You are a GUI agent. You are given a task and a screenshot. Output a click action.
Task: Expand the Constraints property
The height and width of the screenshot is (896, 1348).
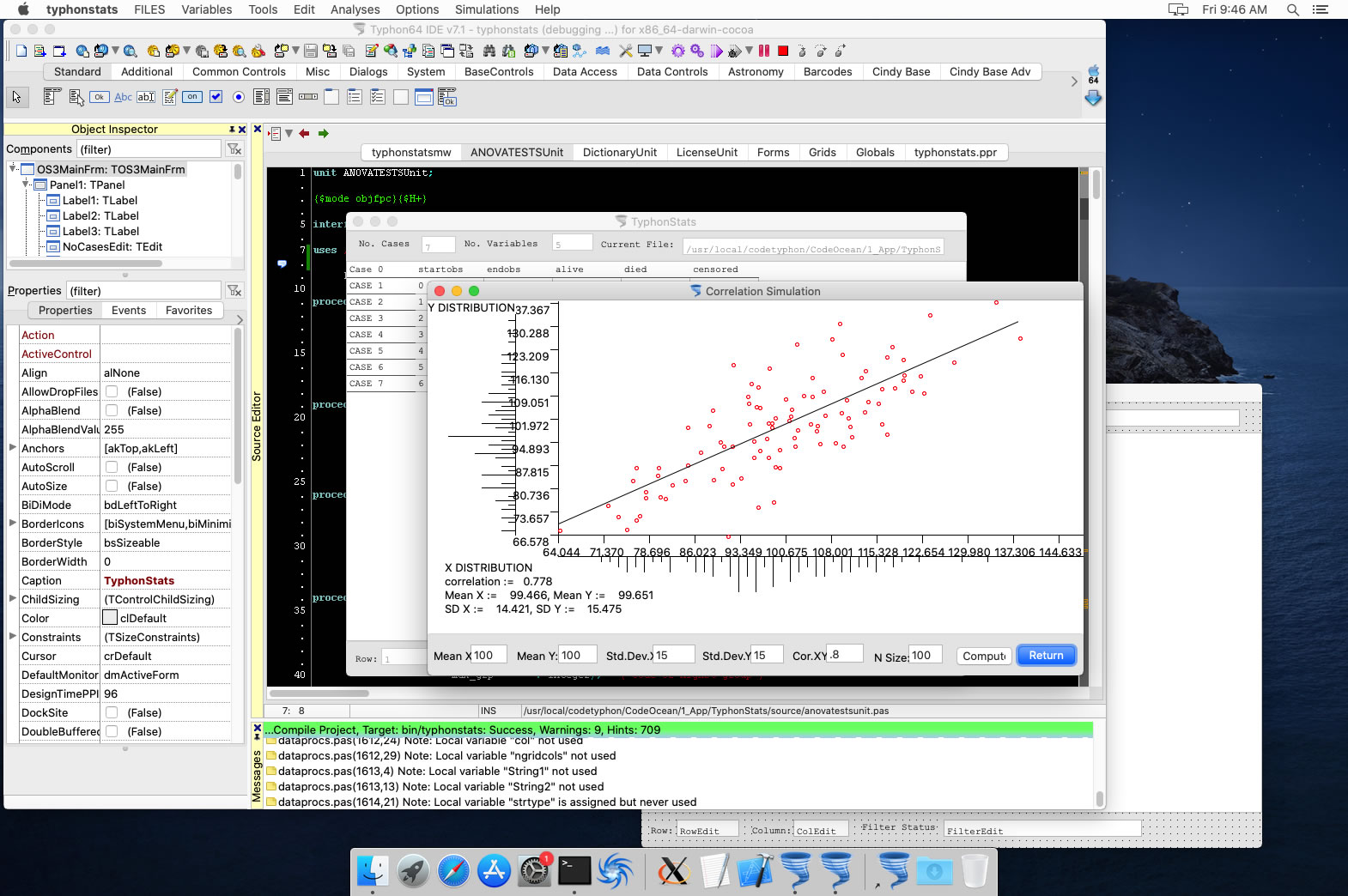(x=12, y=637)
